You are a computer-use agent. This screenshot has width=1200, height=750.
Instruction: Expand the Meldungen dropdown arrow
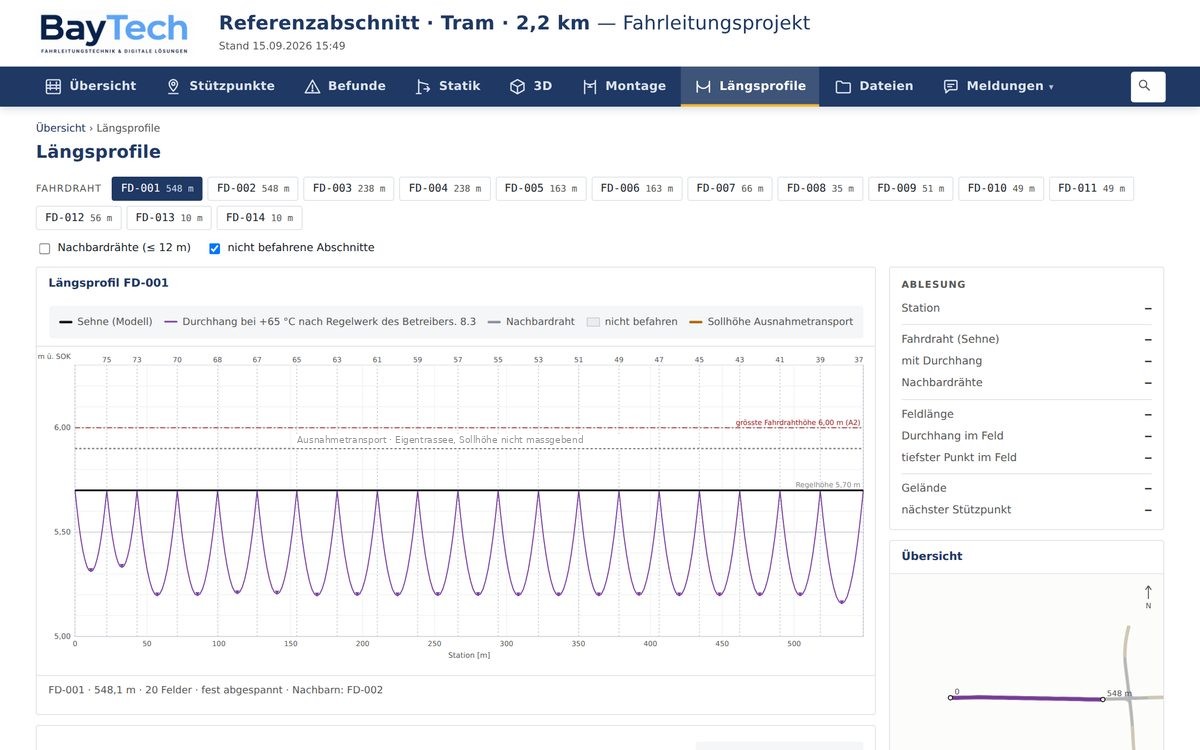[1051, 87]
